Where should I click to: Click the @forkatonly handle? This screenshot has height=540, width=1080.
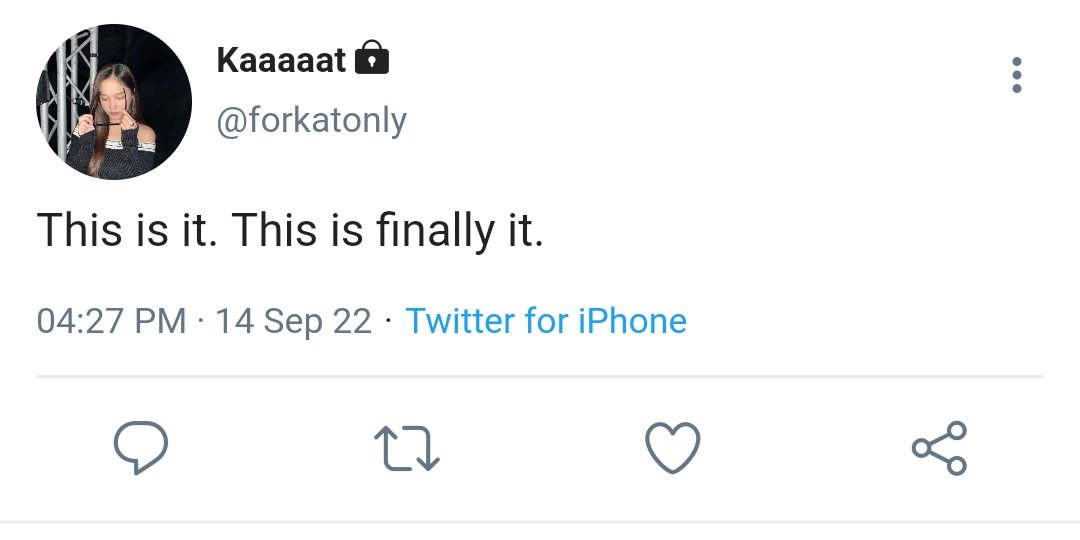311,121
